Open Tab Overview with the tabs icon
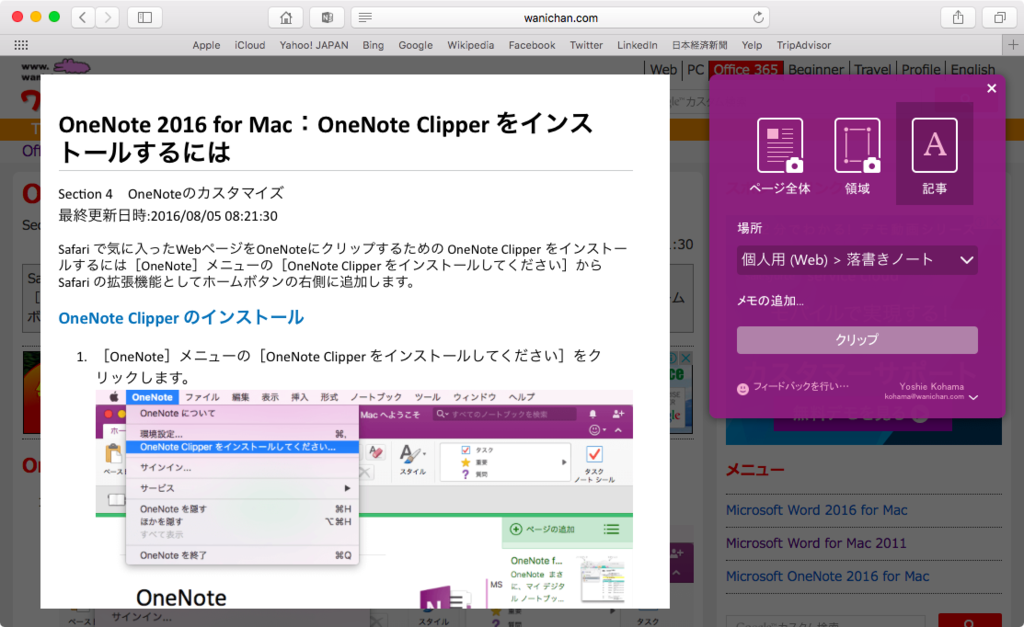 (x=997, y=17)
